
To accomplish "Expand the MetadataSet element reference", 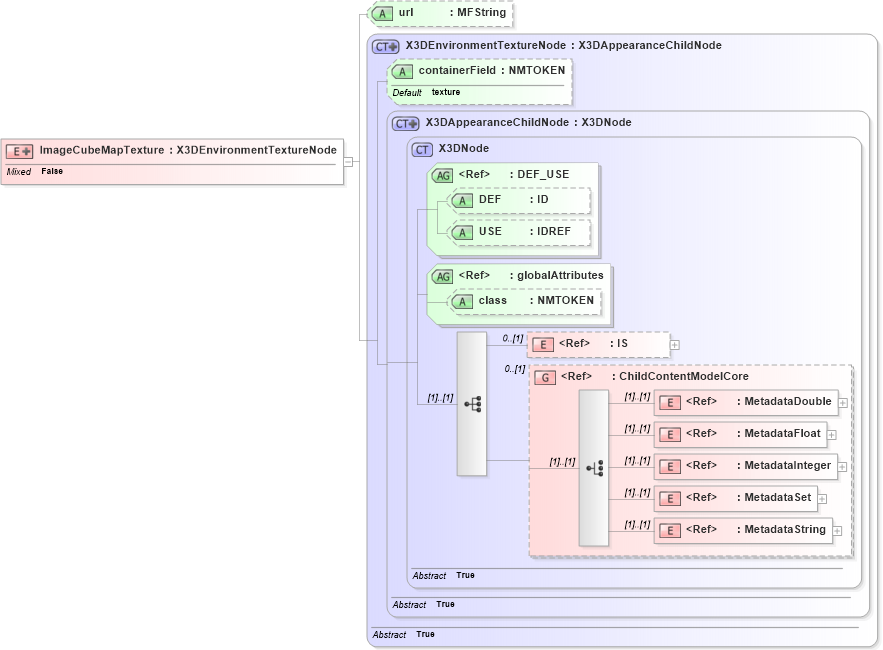I will [x=822, y=499].
